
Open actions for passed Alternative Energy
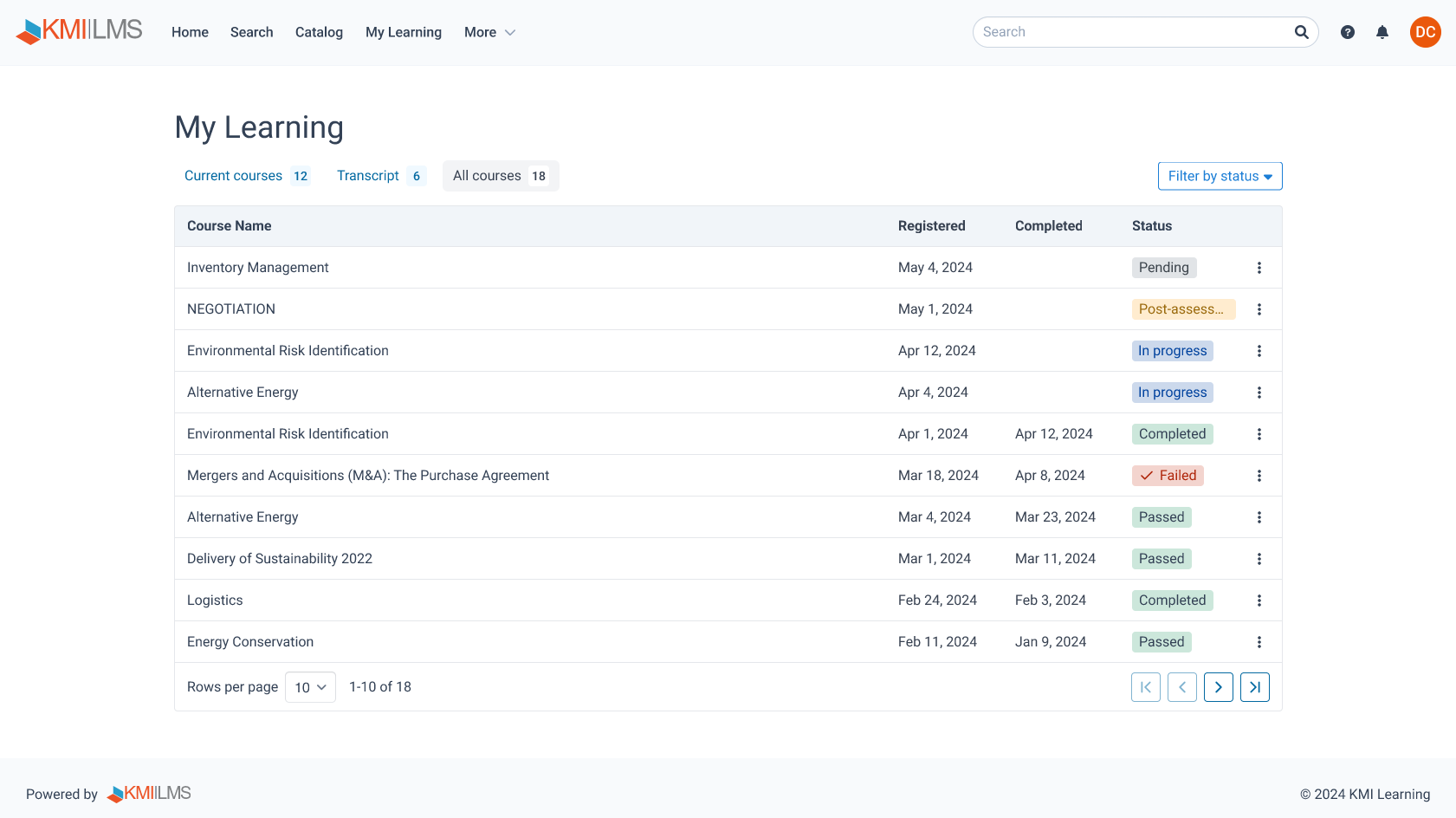(1259, 517)
